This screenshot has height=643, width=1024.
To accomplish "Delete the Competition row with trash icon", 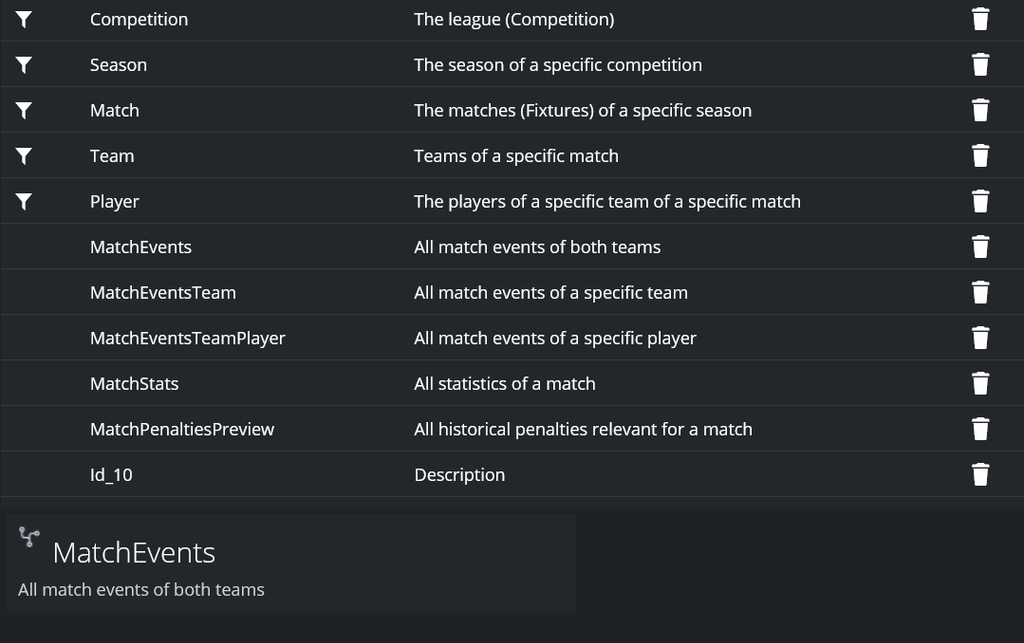I will click(x=980, y=19).
